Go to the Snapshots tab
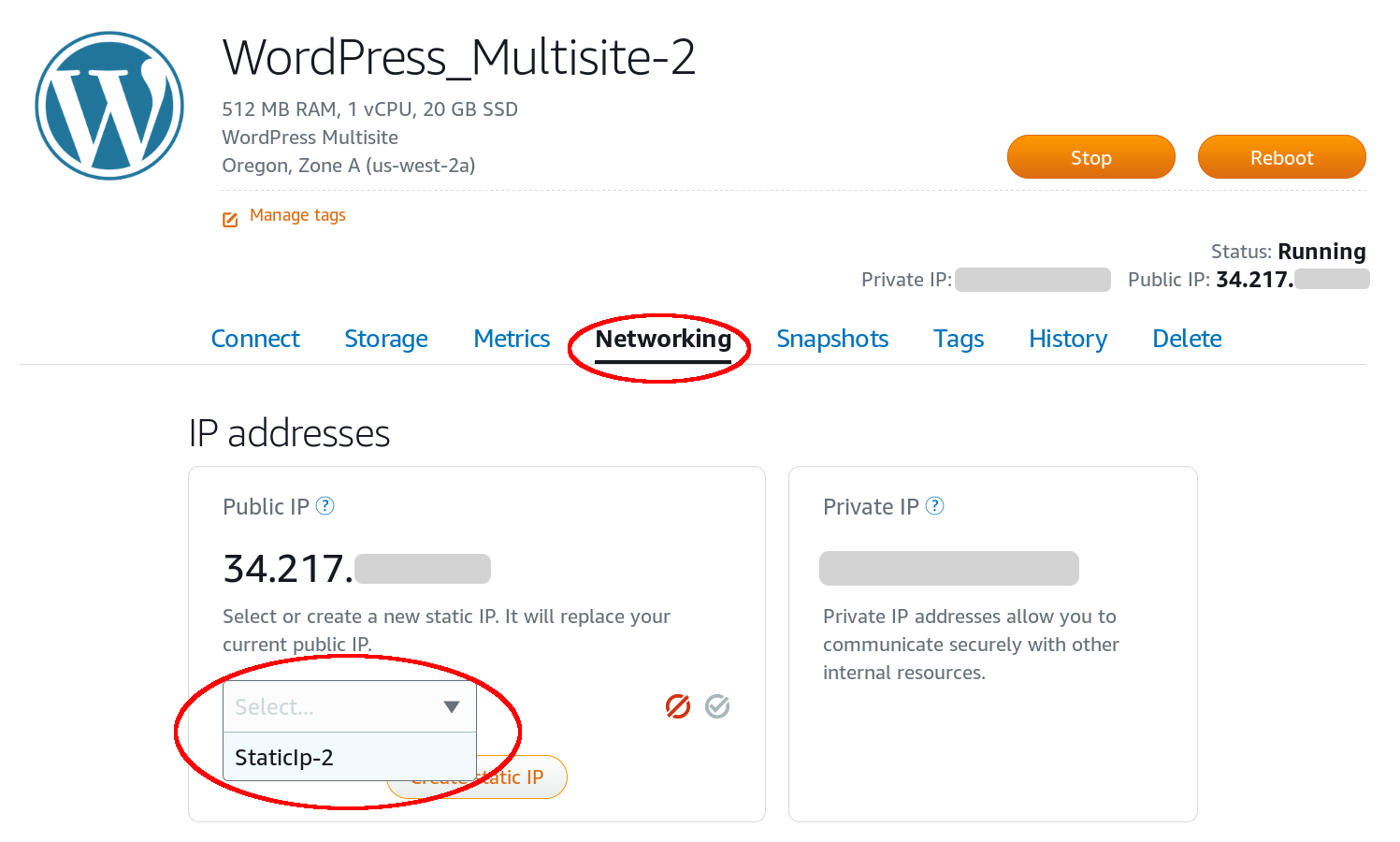 832,339
